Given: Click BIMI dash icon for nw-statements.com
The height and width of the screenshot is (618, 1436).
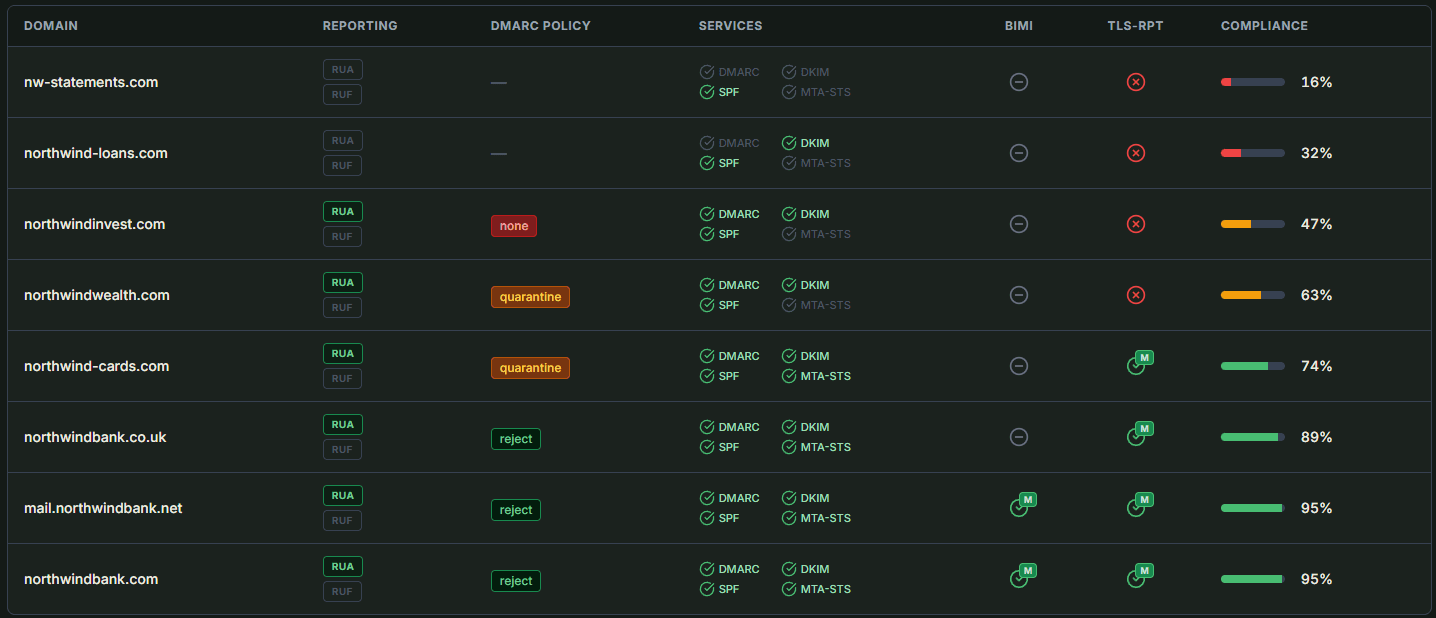Looking at the screenshot, I should [1019, 82].
